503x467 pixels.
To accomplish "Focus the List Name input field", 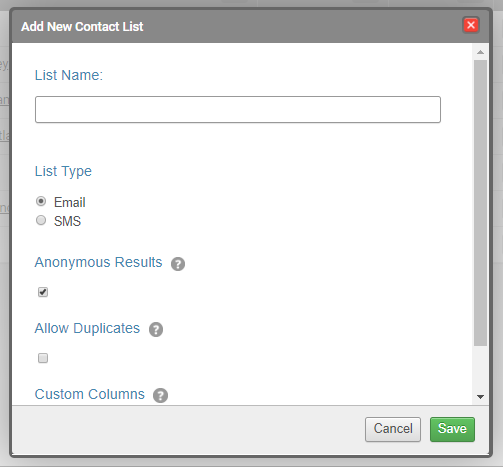I will click(x=238, y=110).
